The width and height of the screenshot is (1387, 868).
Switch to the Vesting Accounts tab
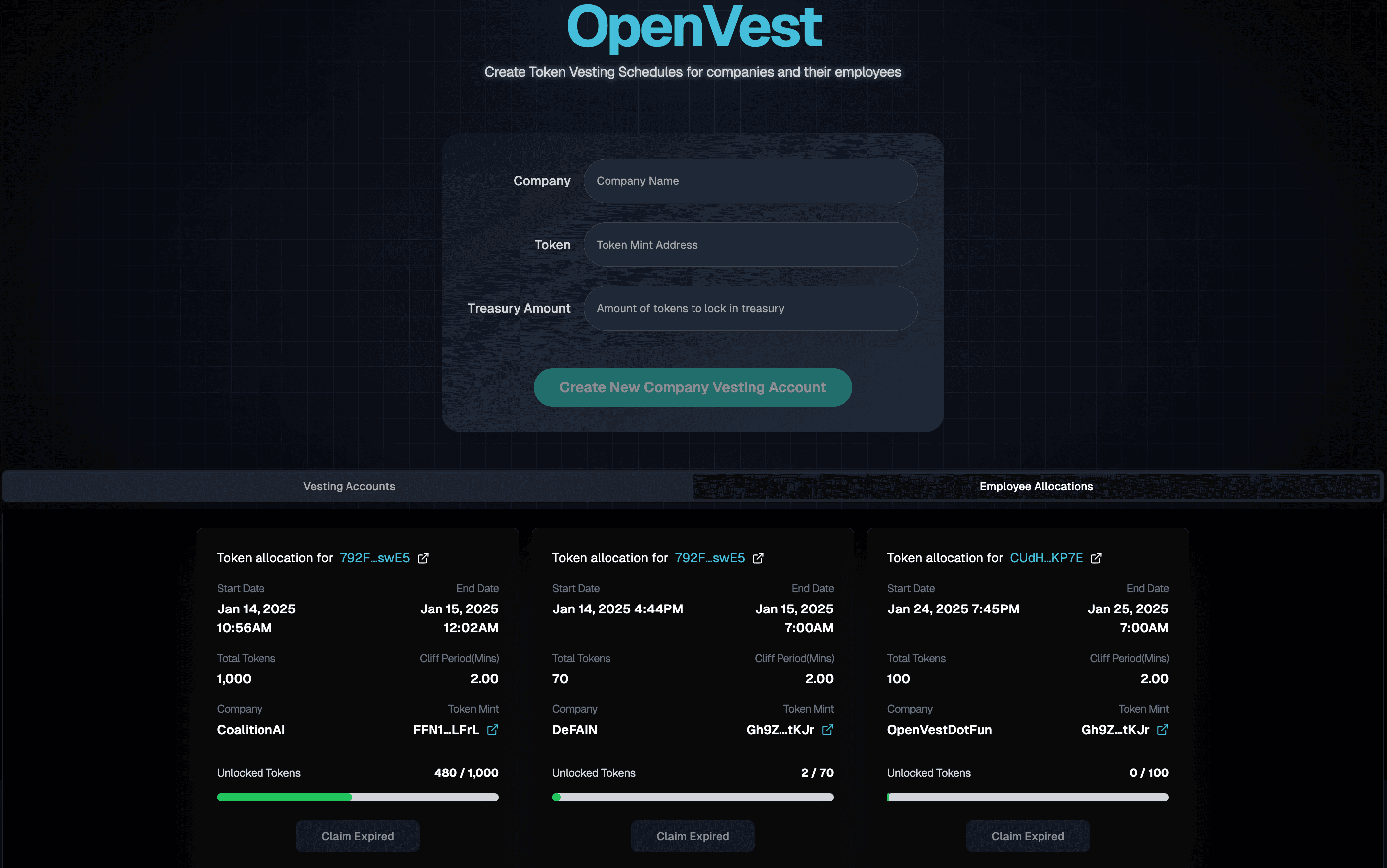pyautogui.click(x=348, y=486)
